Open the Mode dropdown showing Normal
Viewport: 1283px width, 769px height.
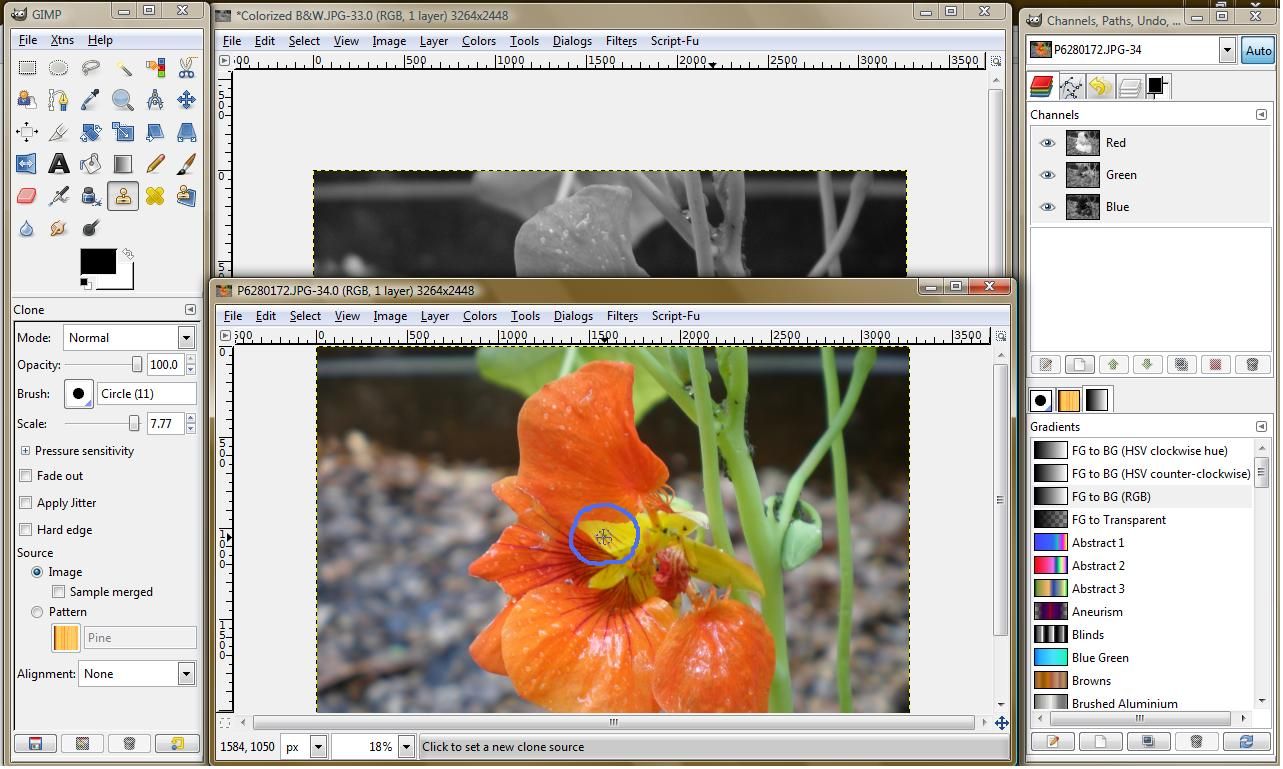coord(184,337)
